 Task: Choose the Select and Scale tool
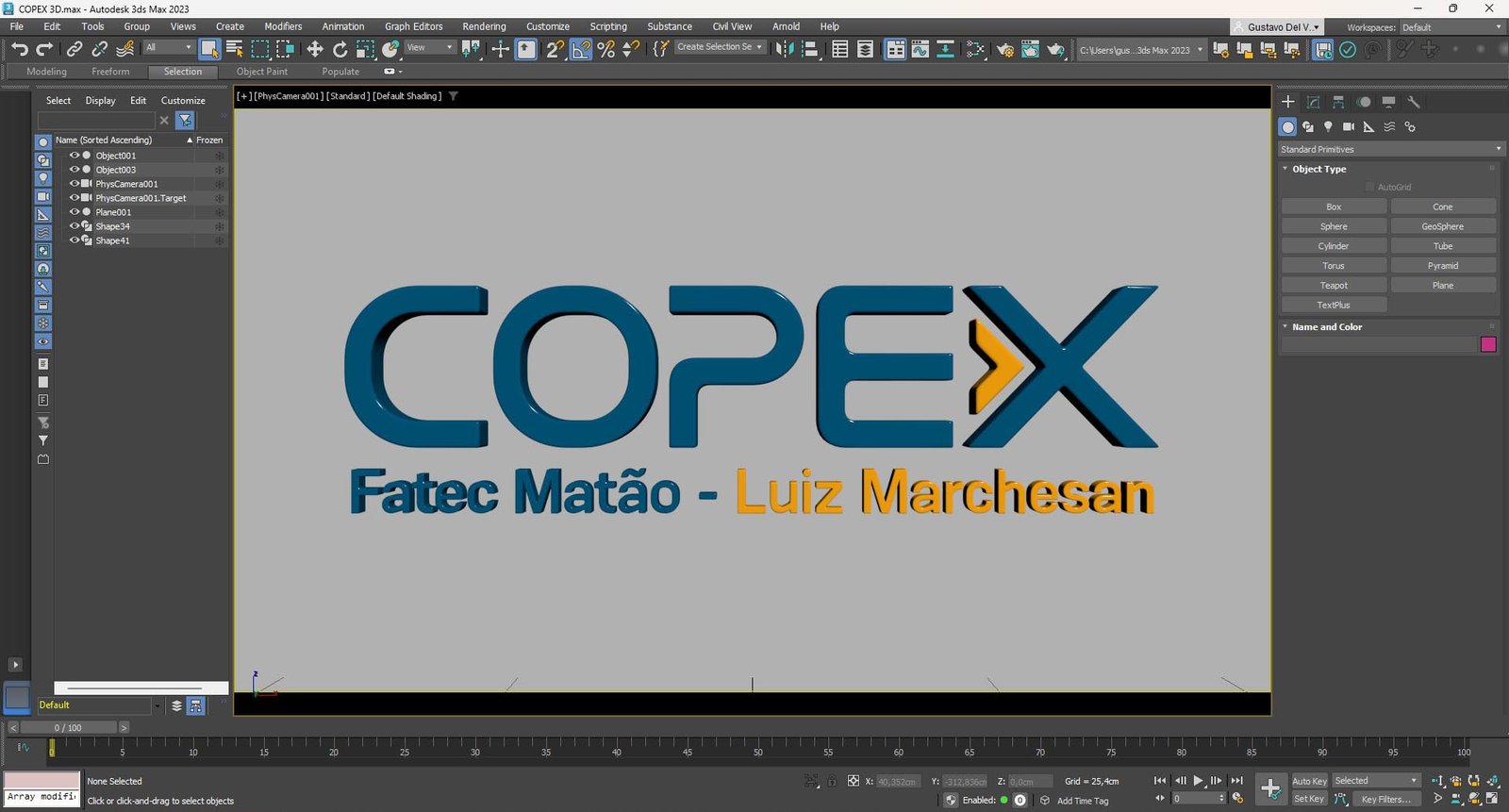365,48
